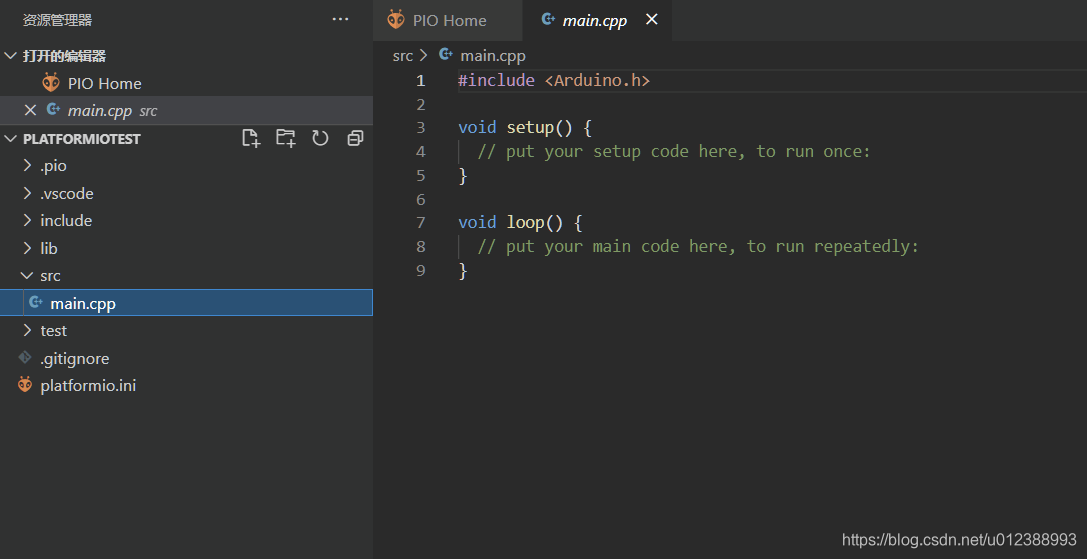Switch to the PIO Home tab

pyautogui.click(x=448, y=20)
